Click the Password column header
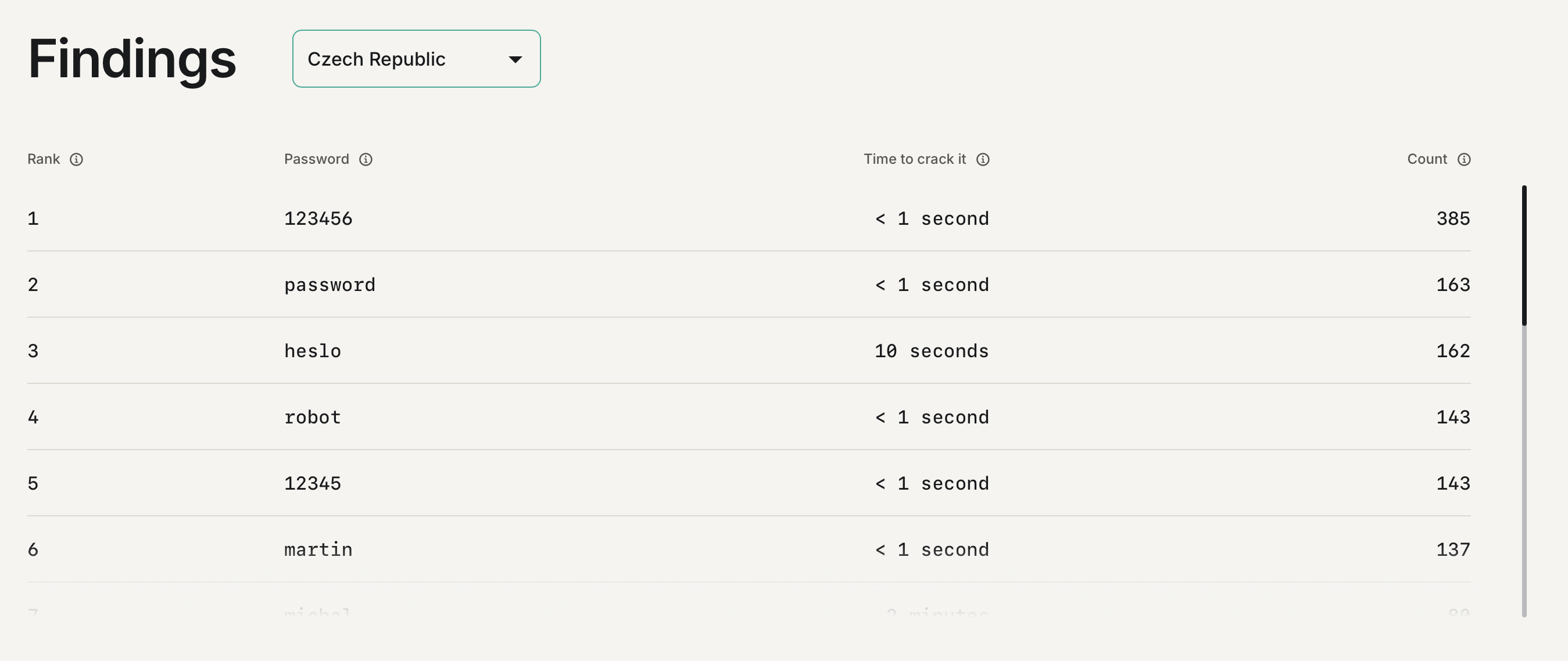 point(317,159)
